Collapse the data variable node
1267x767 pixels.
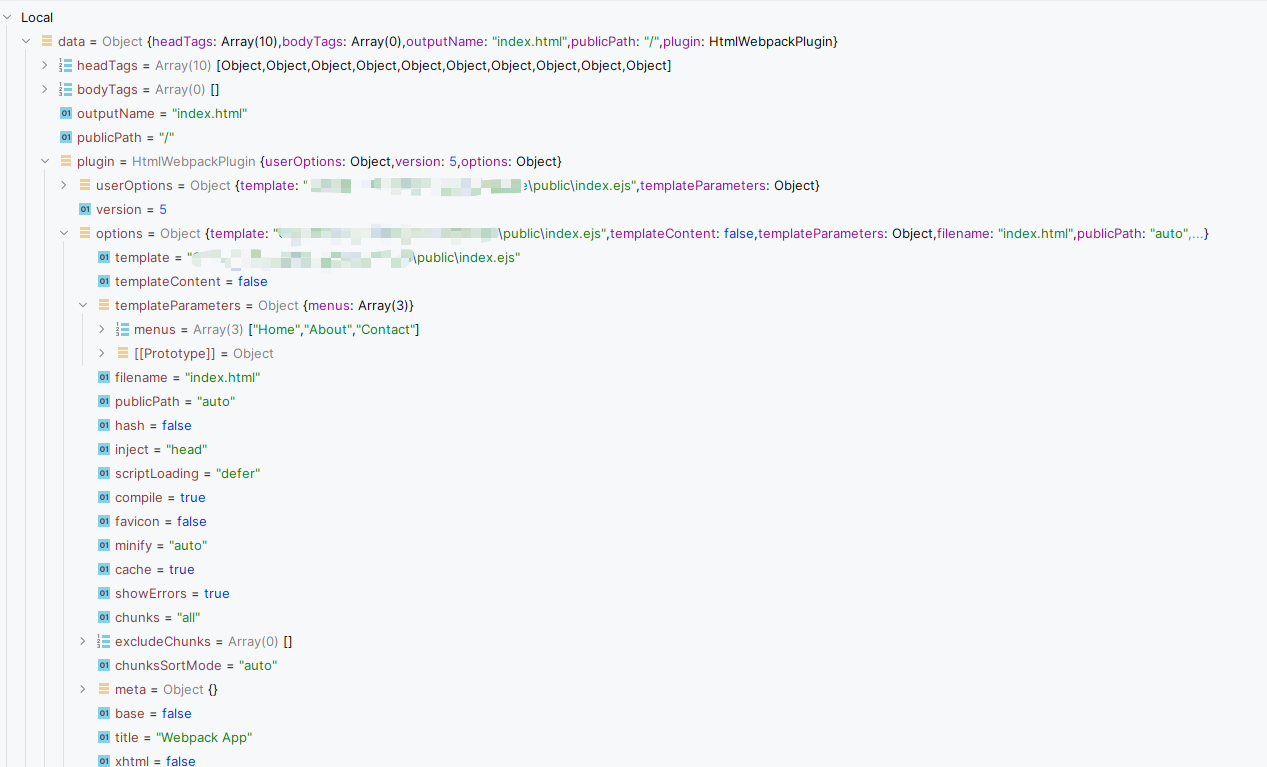tap(26, 41)
